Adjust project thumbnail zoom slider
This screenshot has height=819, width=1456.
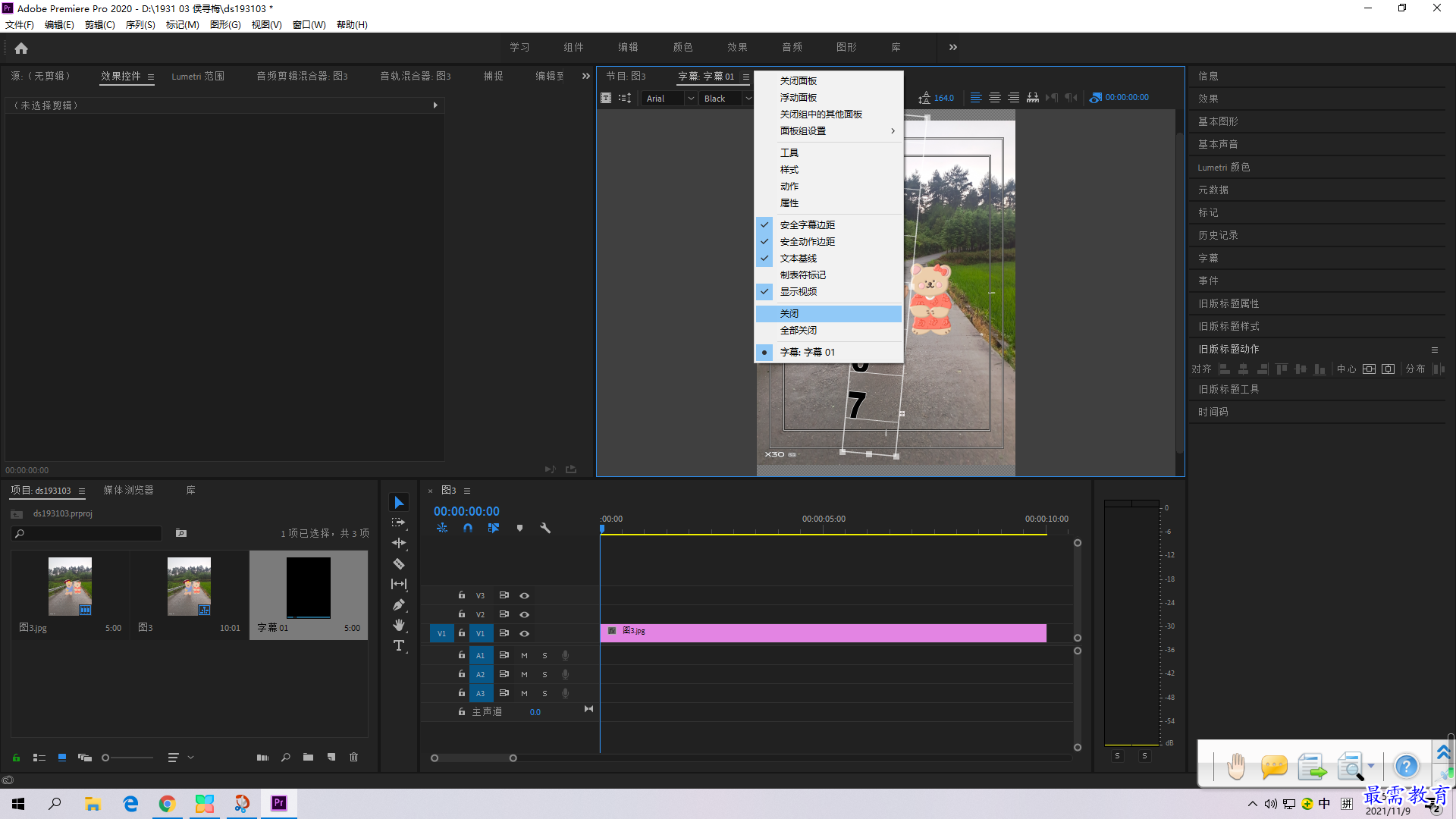point(127,758)
